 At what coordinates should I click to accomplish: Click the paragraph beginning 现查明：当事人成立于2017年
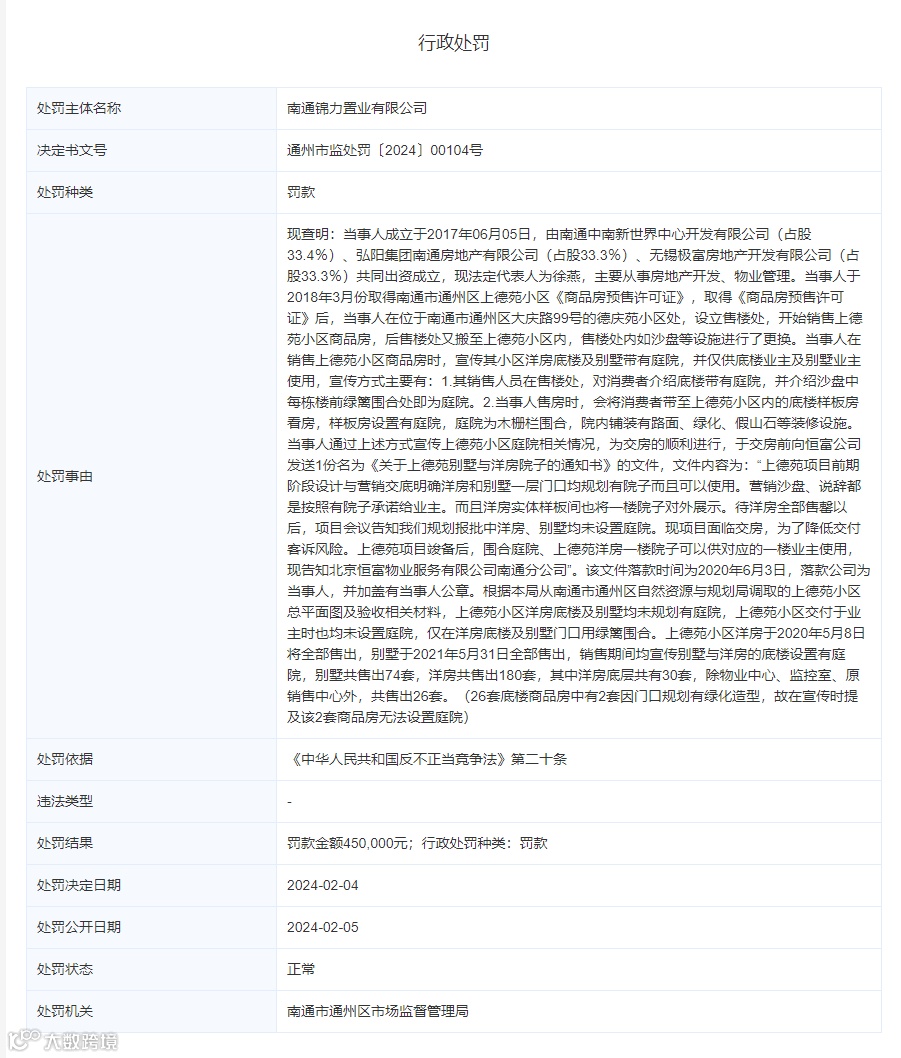click(x=578, y=476)
